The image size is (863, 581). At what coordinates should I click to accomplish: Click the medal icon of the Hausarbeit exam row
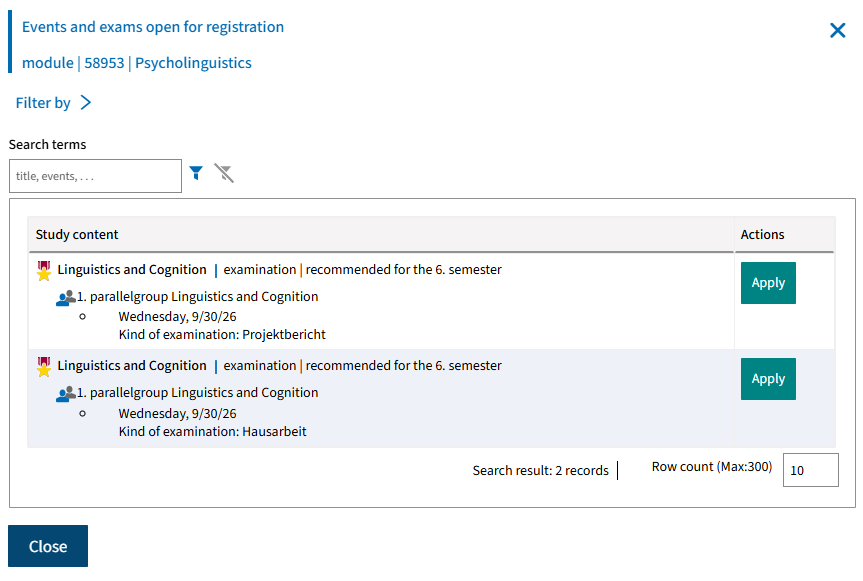pos(44,367)
